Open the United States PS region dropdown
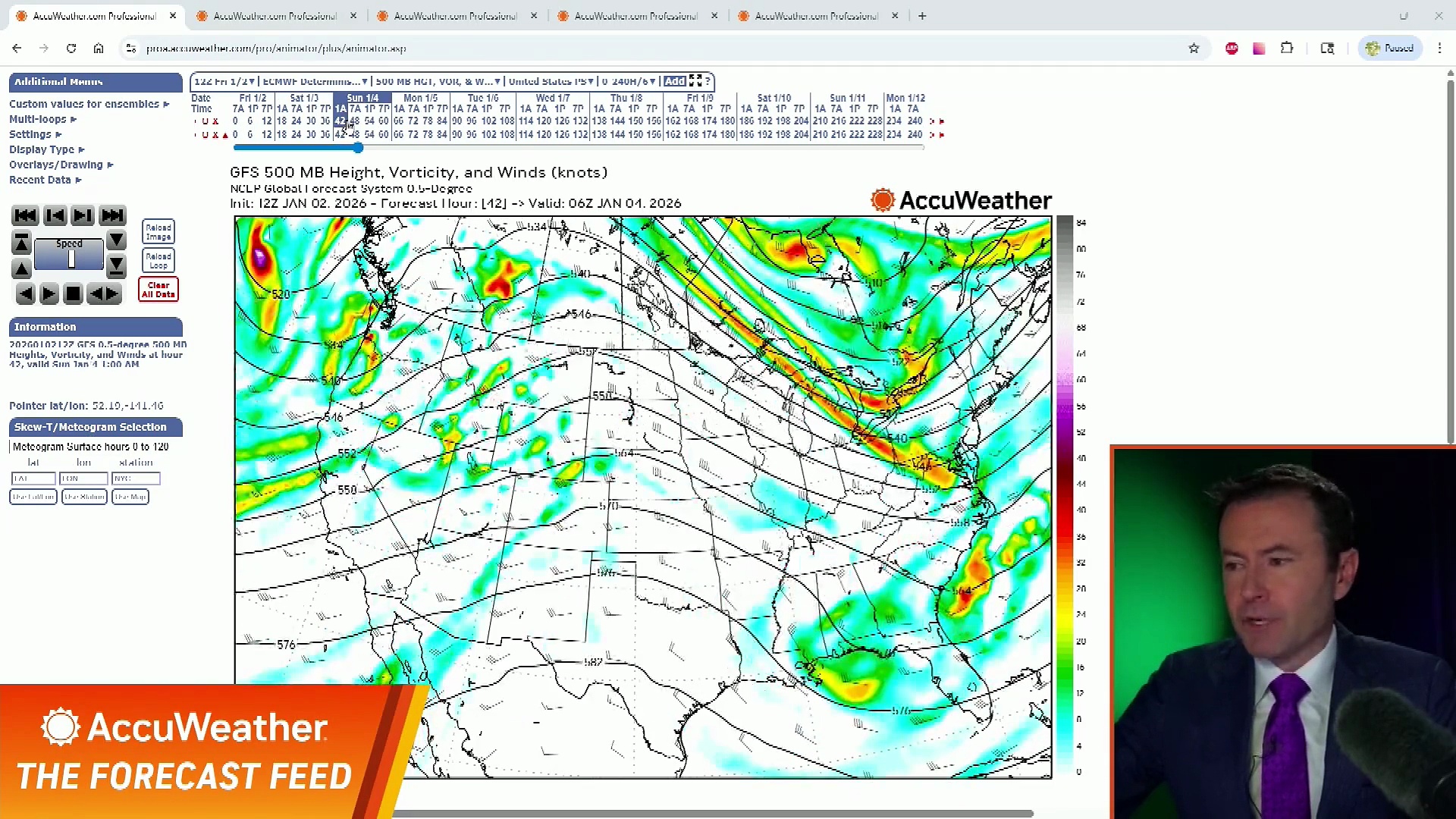 (551, 81)
